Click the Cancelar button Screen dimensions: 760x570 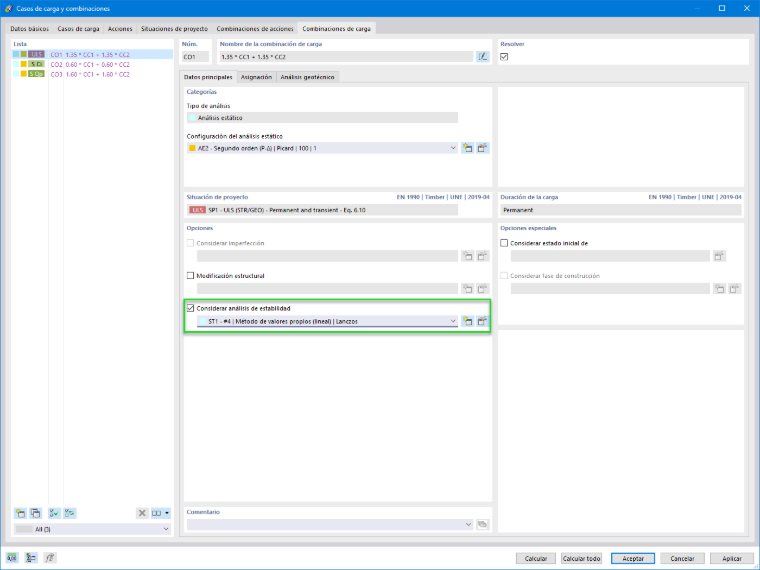(x=682, y=558)
